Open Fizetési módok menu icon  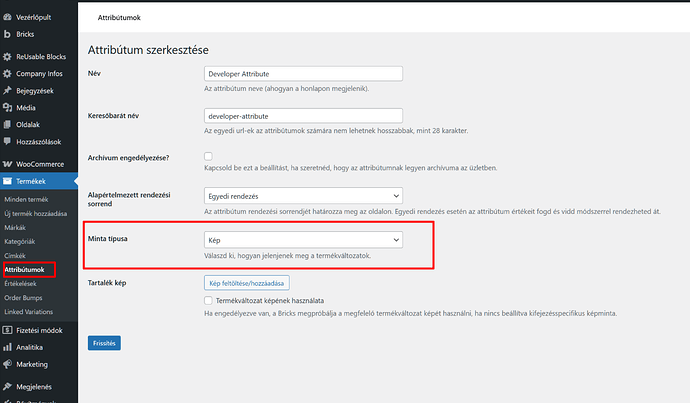coord(7,330)
